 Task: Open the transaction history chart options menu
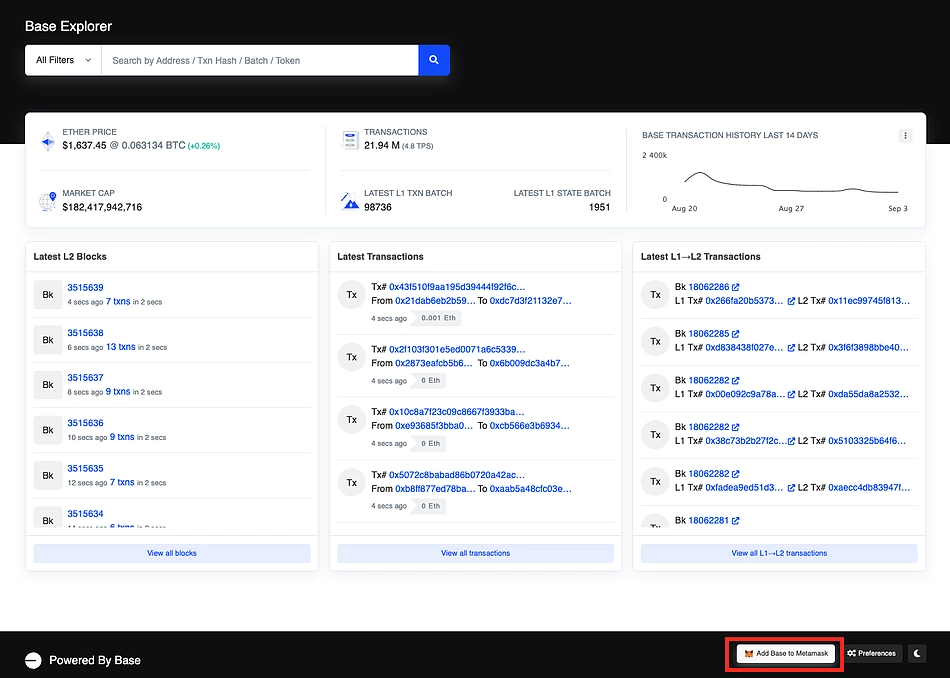(905, 136)
